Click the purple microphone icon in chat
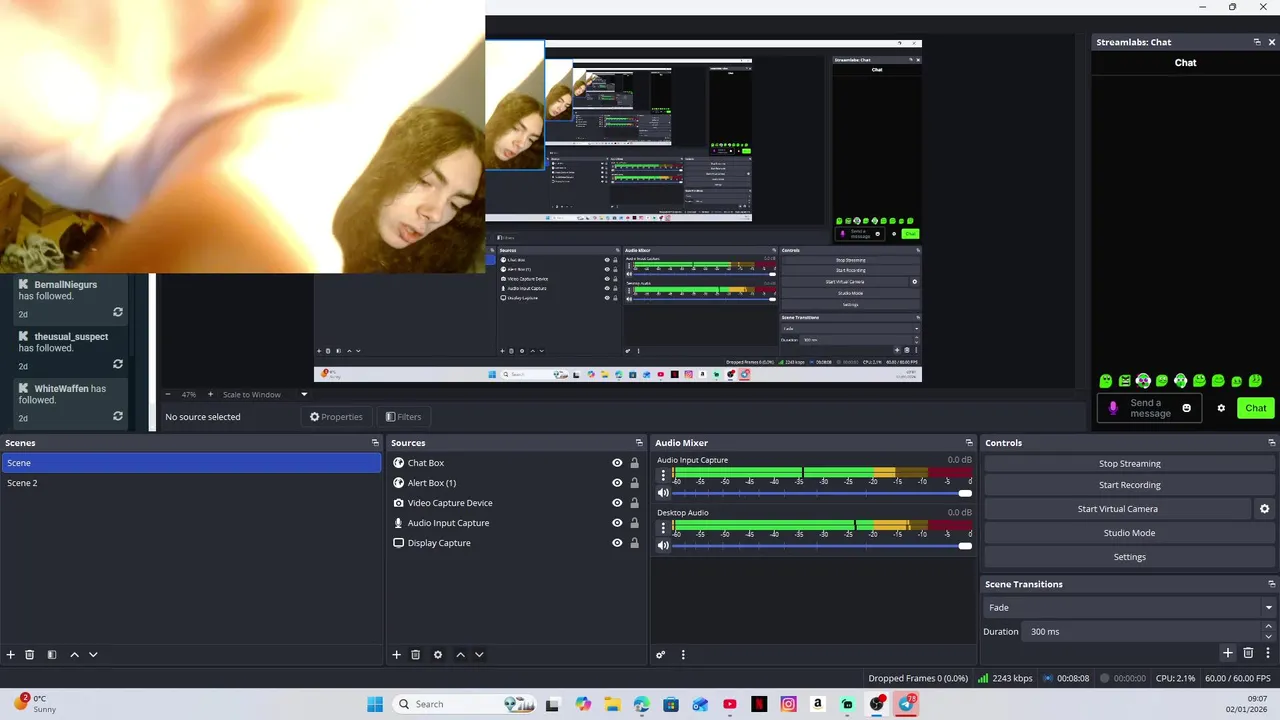 tap(1113, 408)
